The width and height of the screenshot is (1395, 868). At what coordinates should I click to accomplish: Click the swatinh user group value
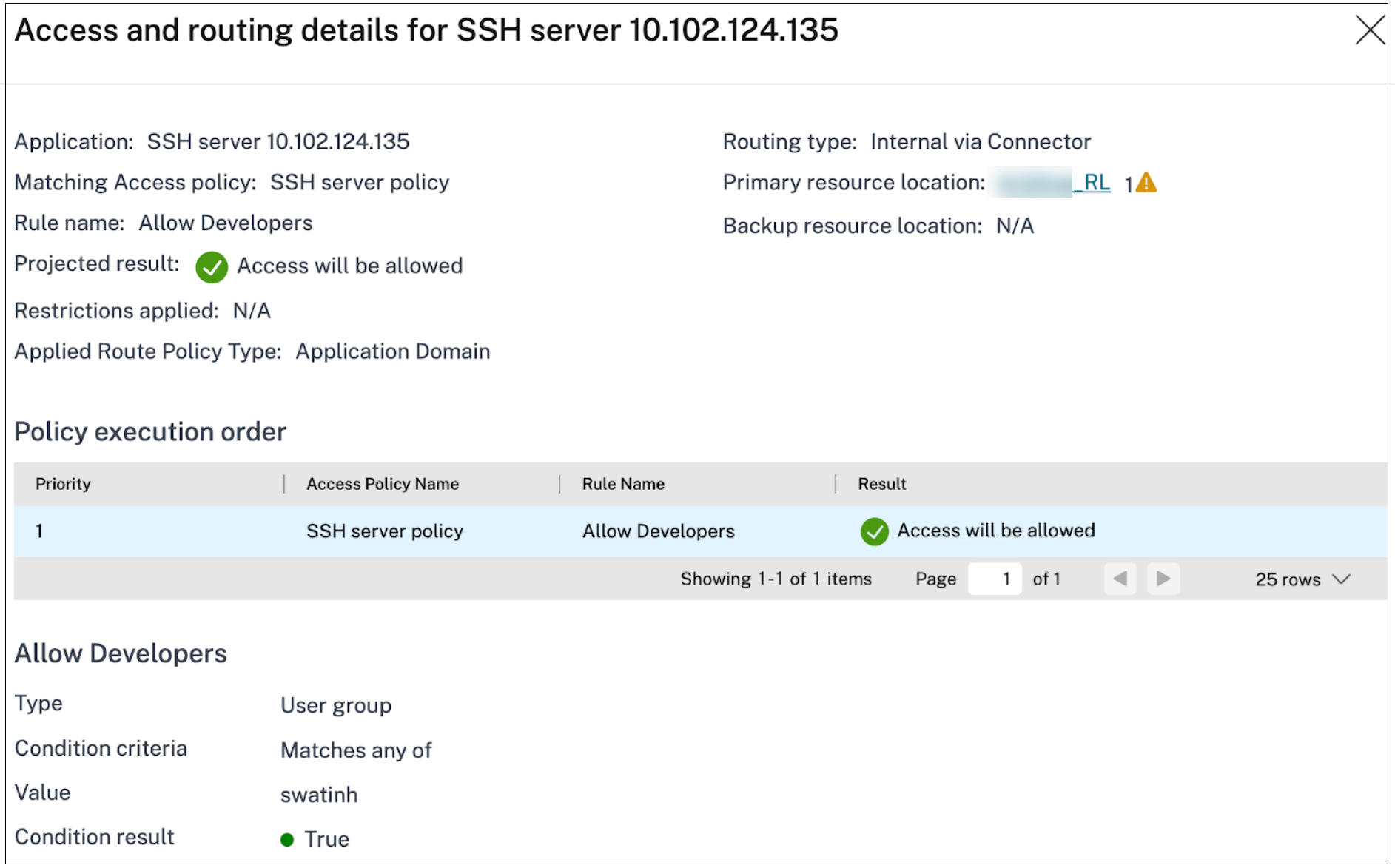tap(319, 795)
